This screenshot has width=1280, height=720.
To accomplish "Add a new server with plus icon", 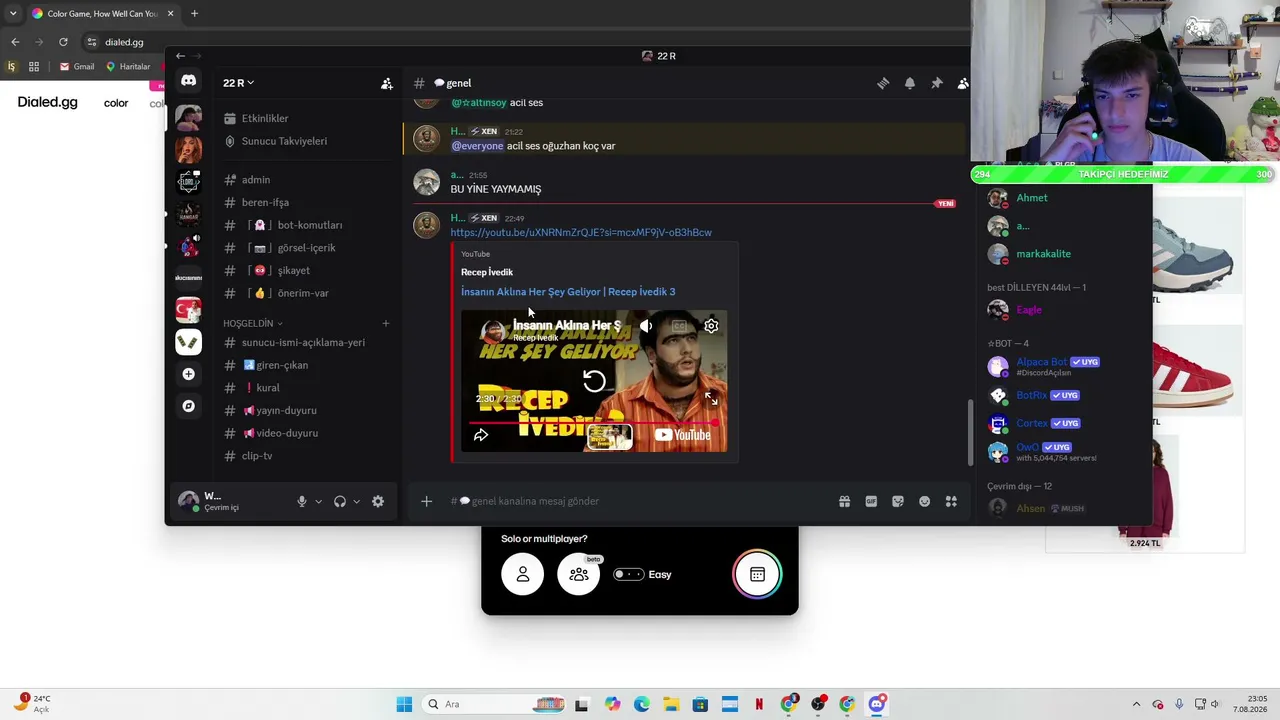I will tap(188, 374).
